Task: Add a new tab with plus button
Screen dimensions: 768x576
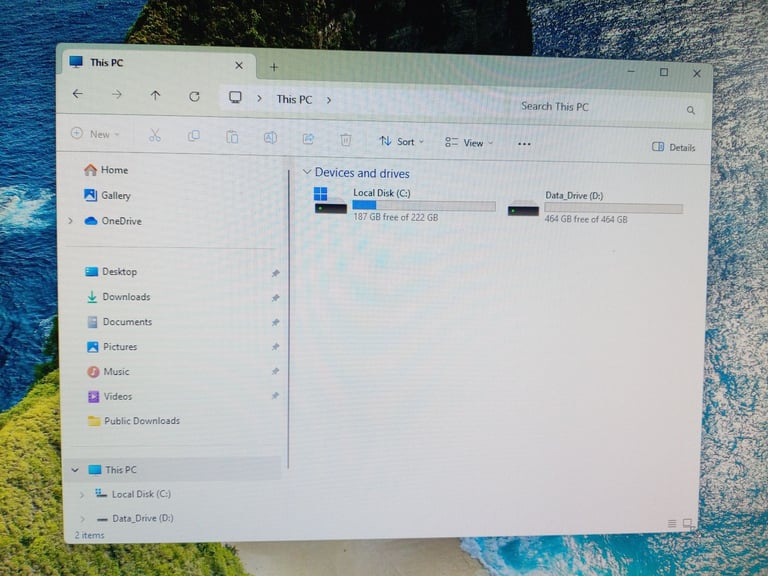Action: [x=274, y=67]
